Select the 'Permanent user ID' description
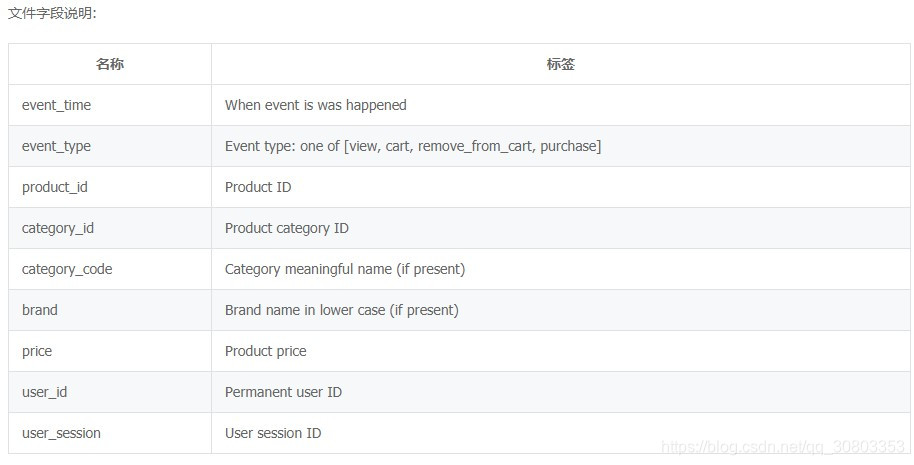The image size is (914, 465). 283,392
